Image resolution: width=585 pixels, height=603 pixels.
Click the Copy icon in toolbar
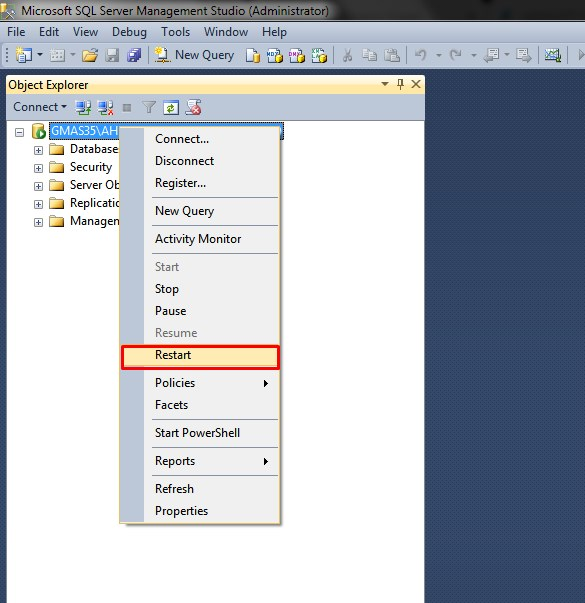tap(370, 55)
